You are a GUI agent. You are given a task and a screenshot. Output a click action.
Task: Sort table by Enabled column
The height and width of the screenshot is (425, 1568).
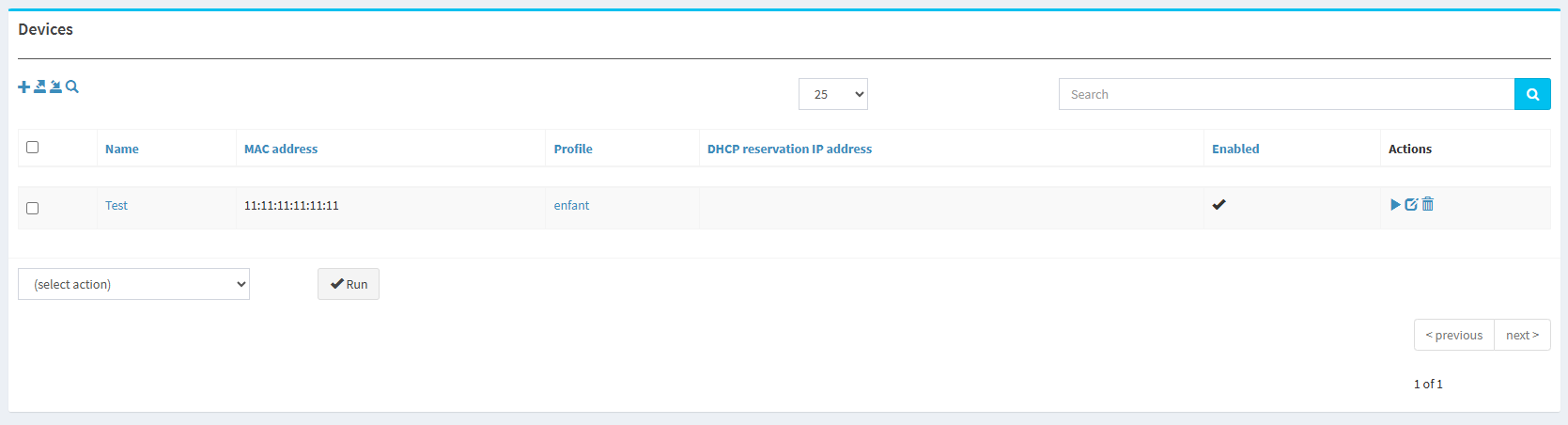click(x=1235, y=149)
